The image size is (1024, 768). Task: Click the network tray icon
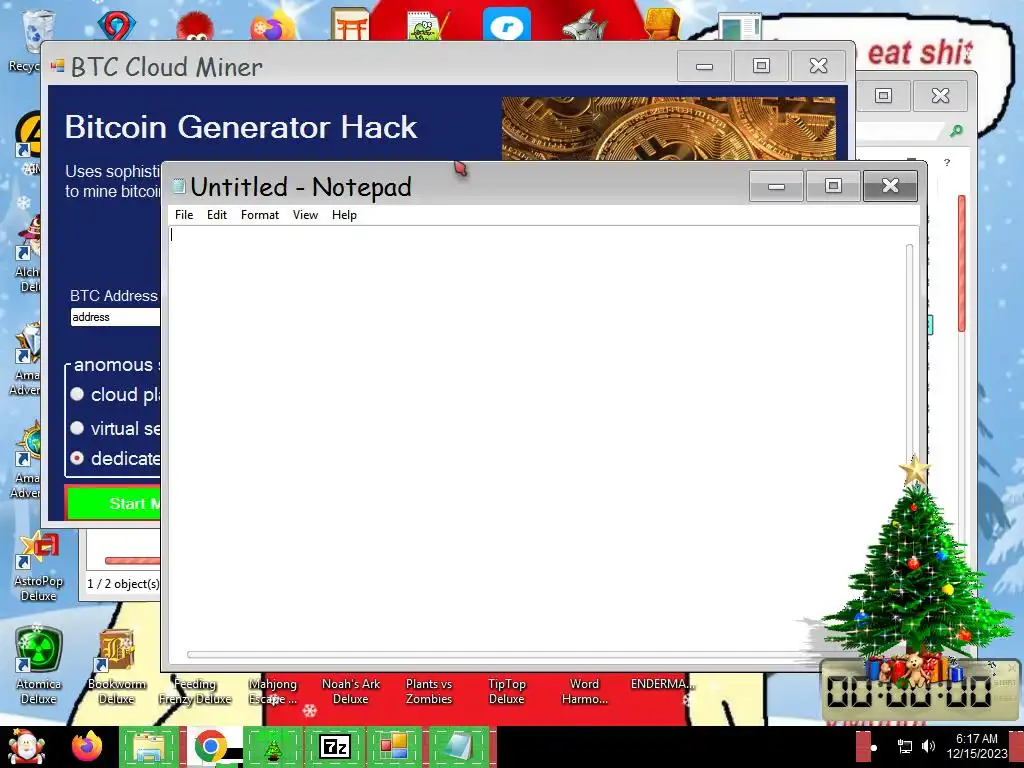pos(905,746)
